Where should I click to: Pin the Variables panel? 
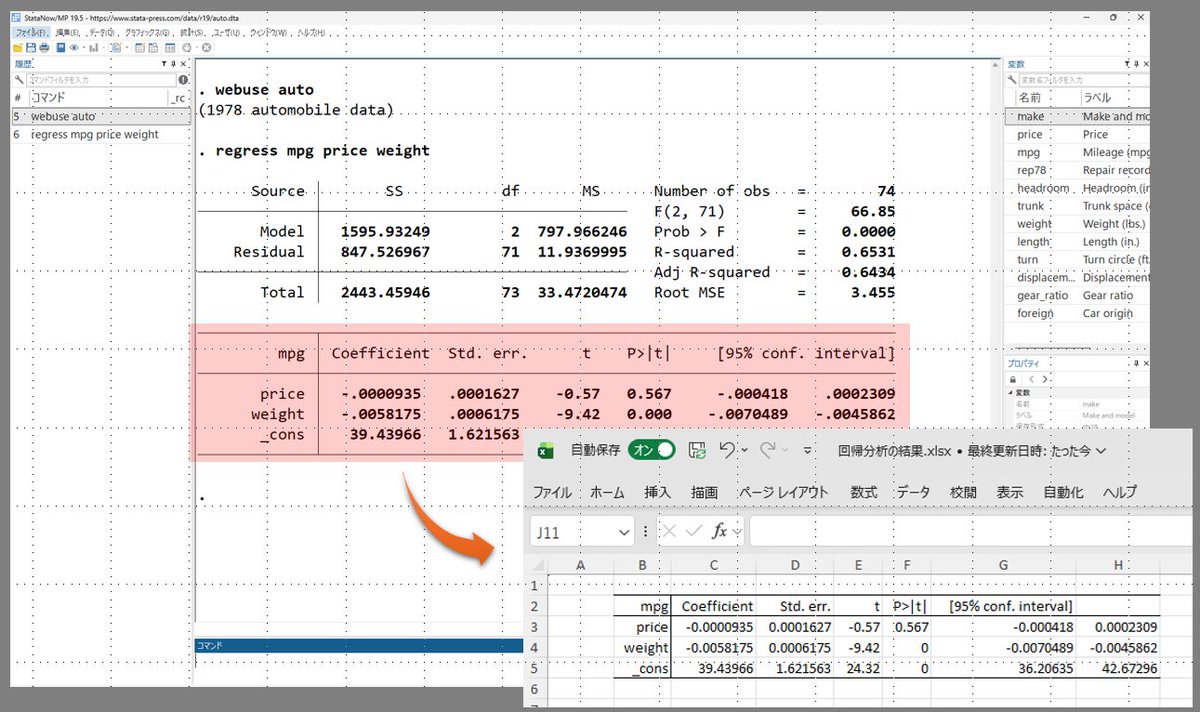[x=1136, y=63]
